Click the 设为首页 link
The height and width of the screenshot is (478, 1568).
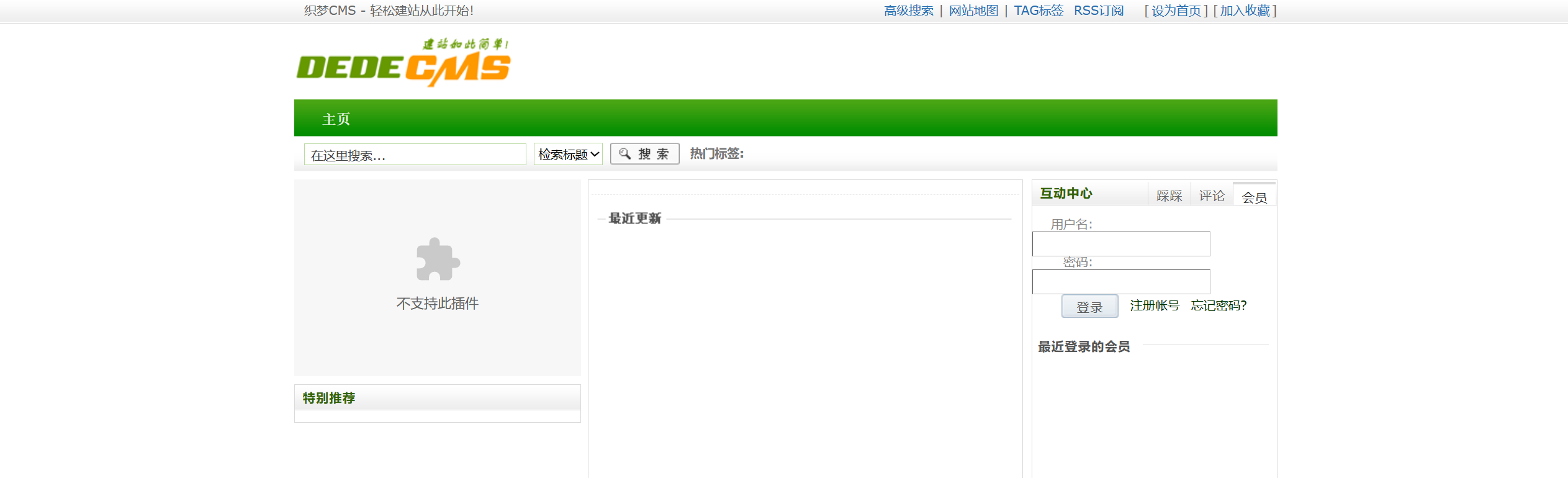[1176, 11]
